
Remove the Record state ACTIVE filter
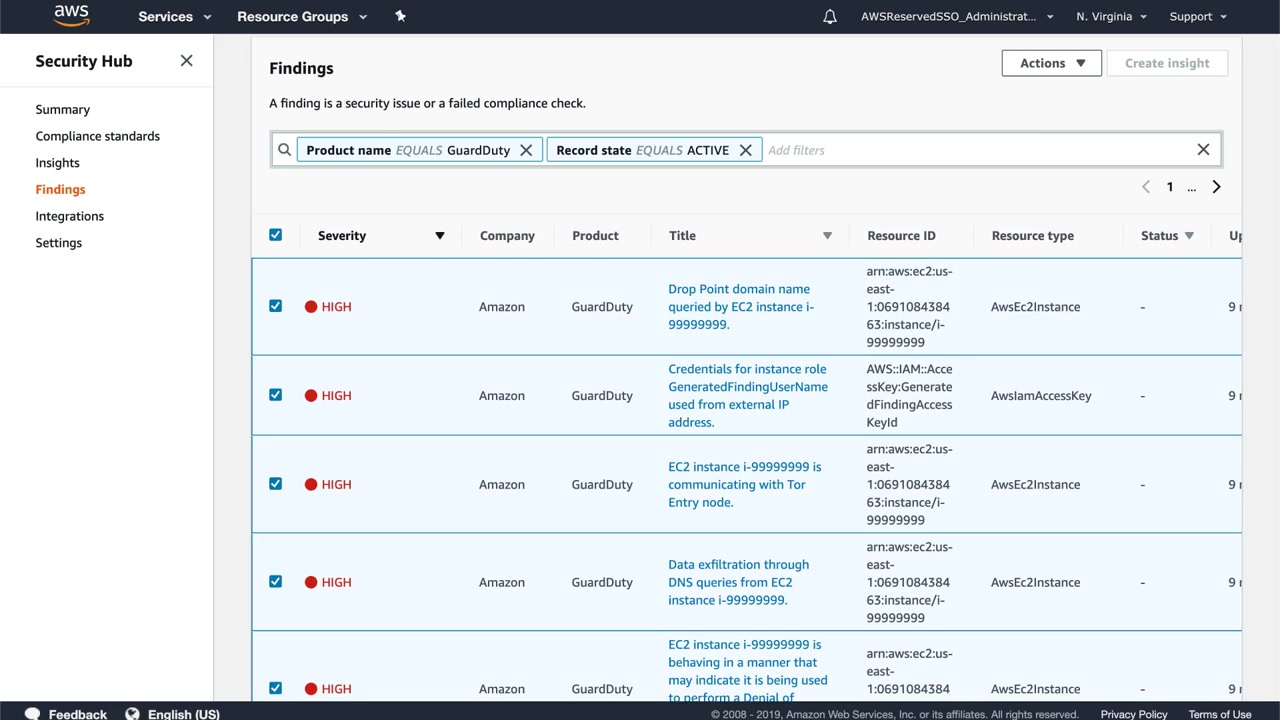point(745,150)
